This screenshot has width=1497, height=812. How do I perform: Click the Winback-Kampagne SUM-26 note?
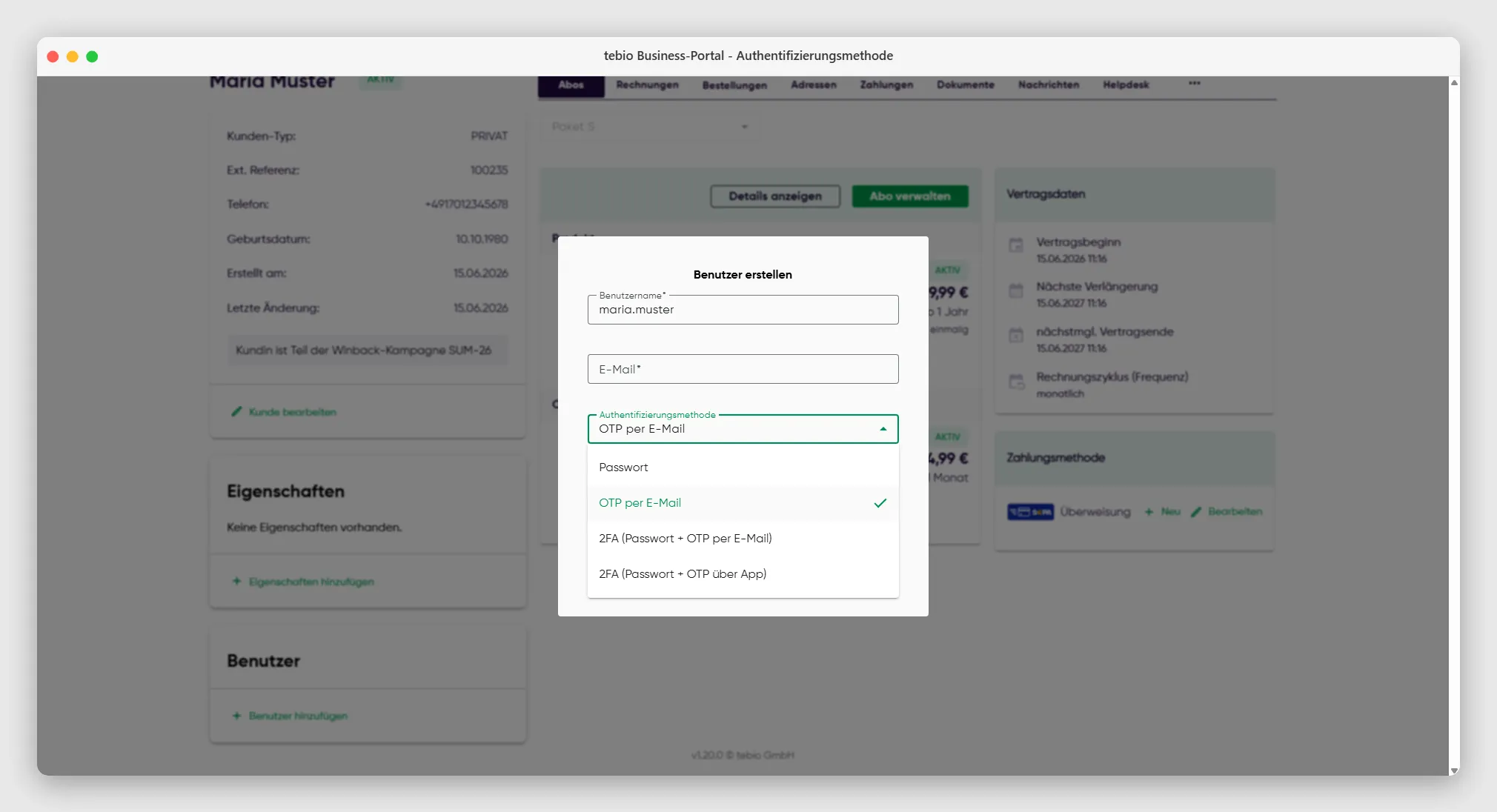click(x=368, y=350)
